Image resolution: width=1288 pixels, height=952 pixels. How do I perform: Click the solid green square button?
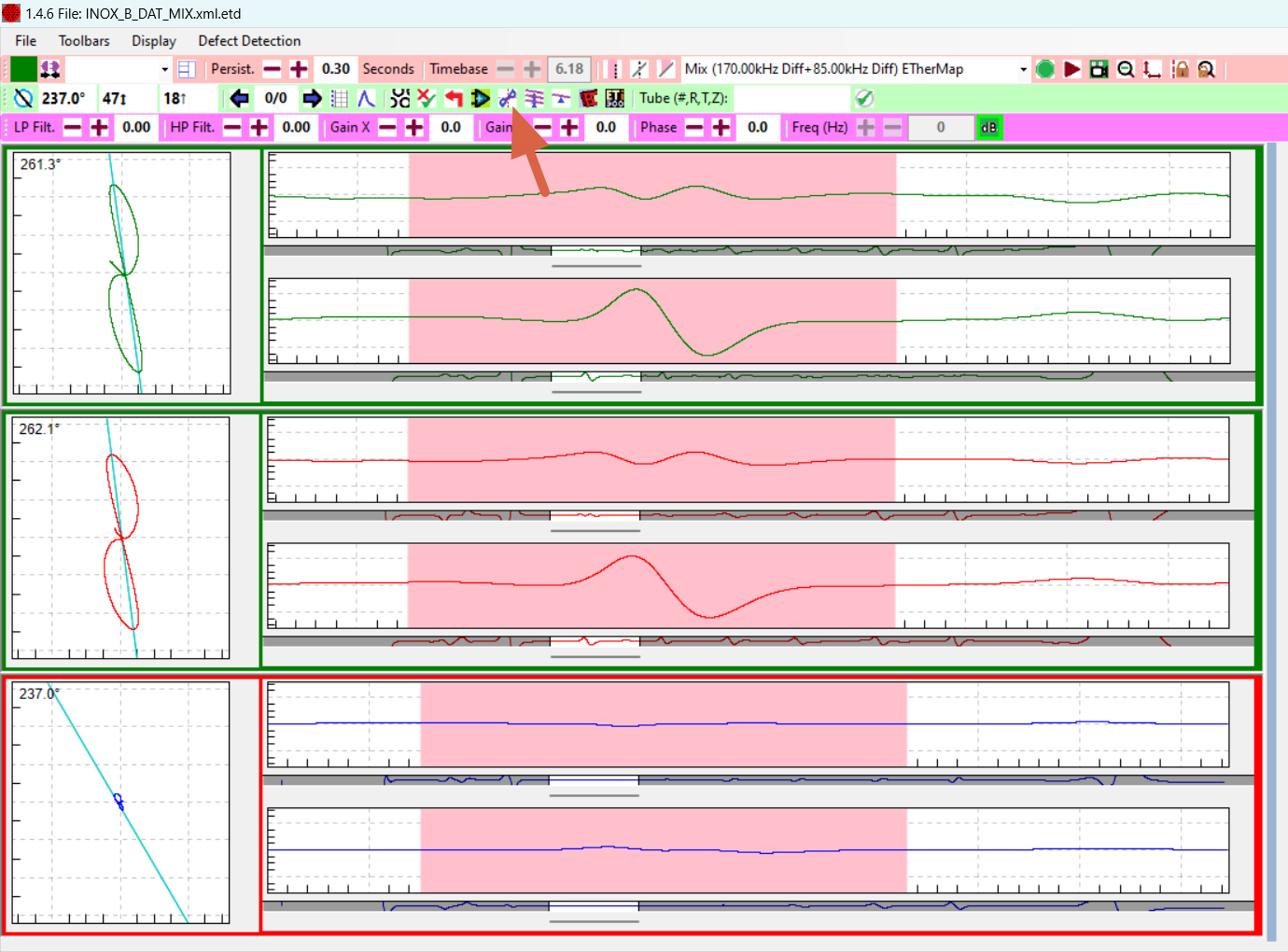coord(23,69)
